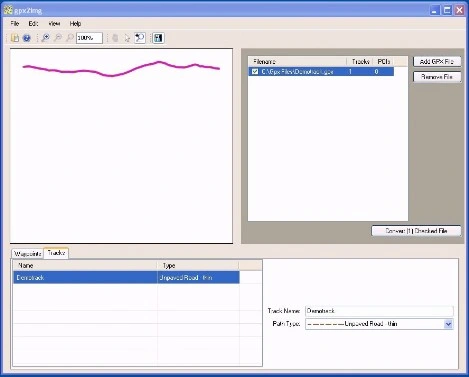Click the zoom out magnifier icon
Viewport: 469px width, 377px height.
click(58, 38)
